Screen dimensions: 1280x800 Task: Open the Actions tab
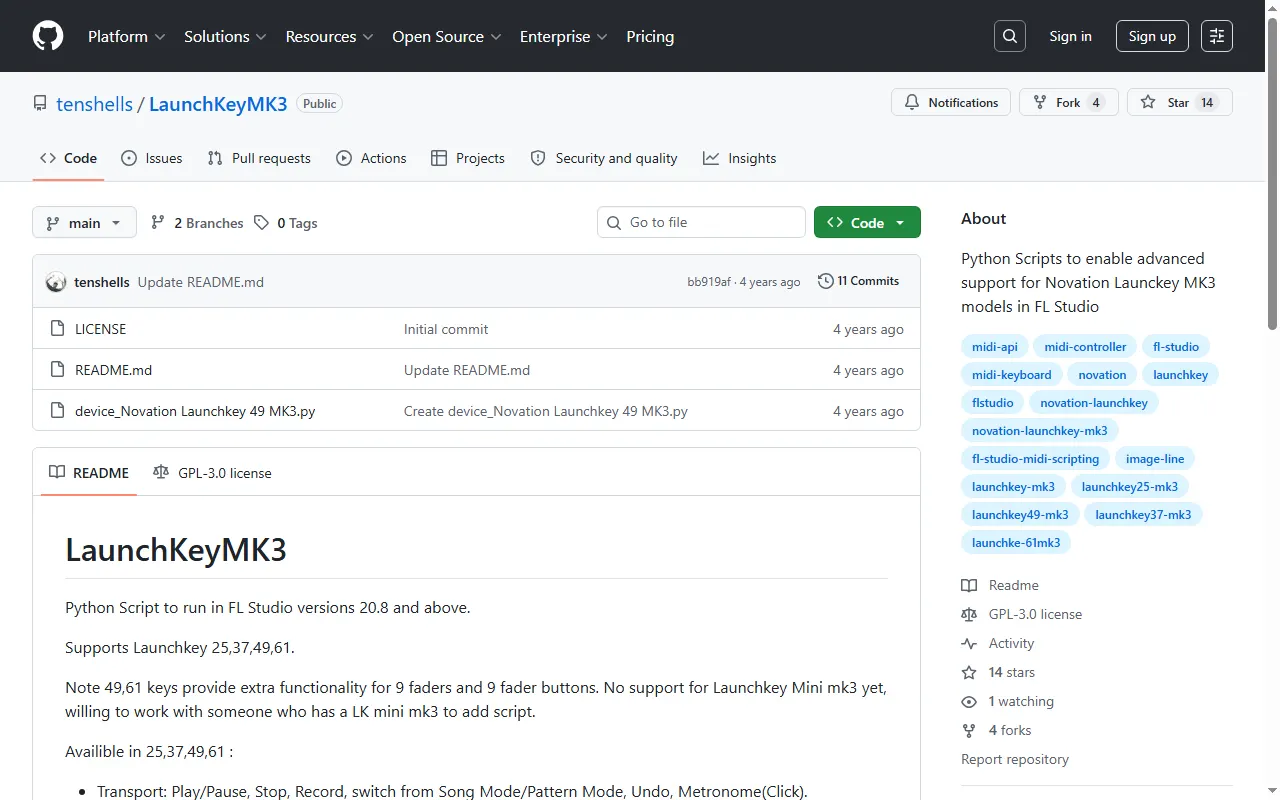click(x=371, y=158)
